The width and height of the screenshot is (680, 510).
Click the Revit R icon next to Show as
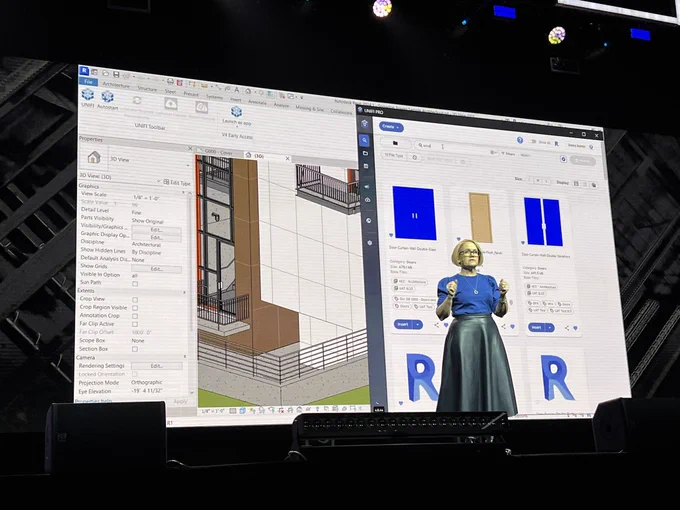click(x=557, y=144)
